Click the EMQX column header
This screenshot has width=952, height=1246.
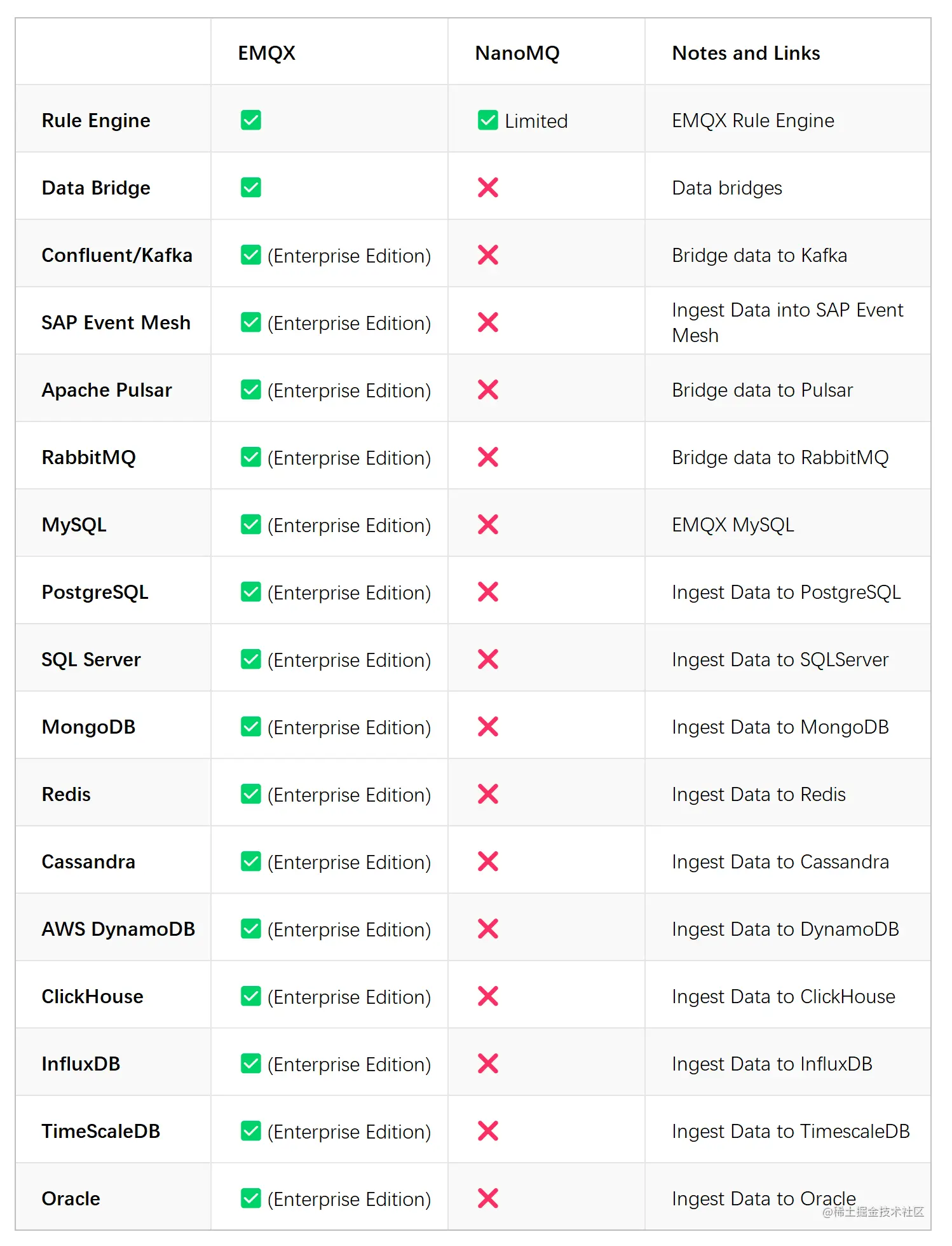point(266,53)
